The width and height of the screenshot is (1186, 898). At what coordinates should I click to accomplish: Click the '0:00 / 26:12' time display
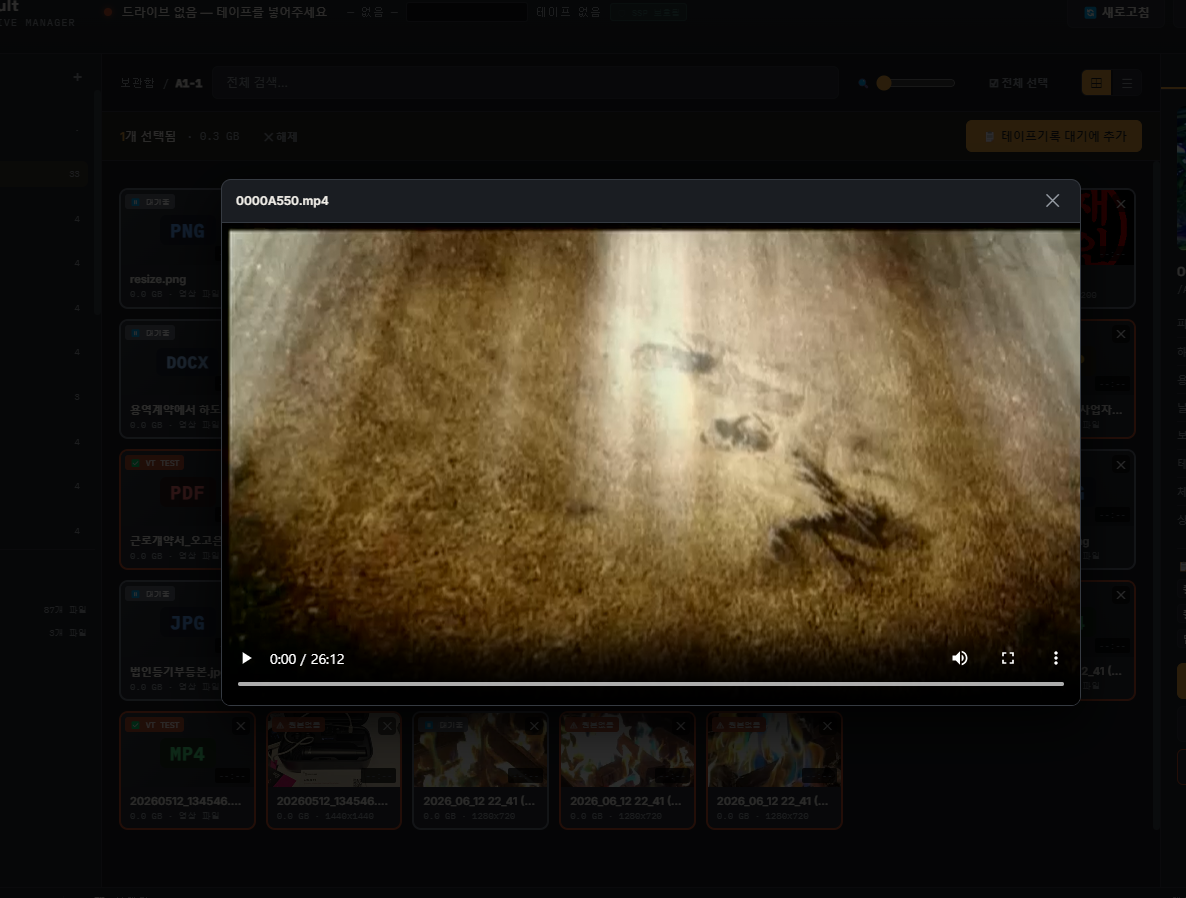click(307, 659)
